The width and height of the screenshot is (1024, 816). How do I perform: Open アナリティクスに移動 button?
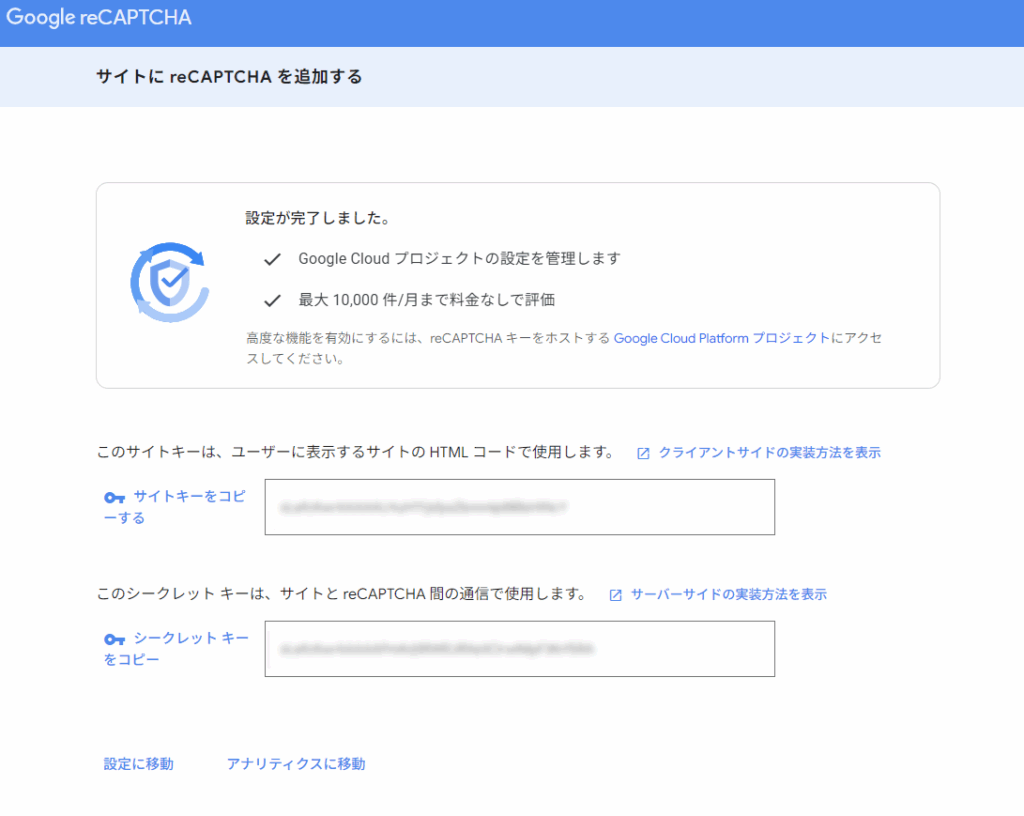tap(296, 764)
